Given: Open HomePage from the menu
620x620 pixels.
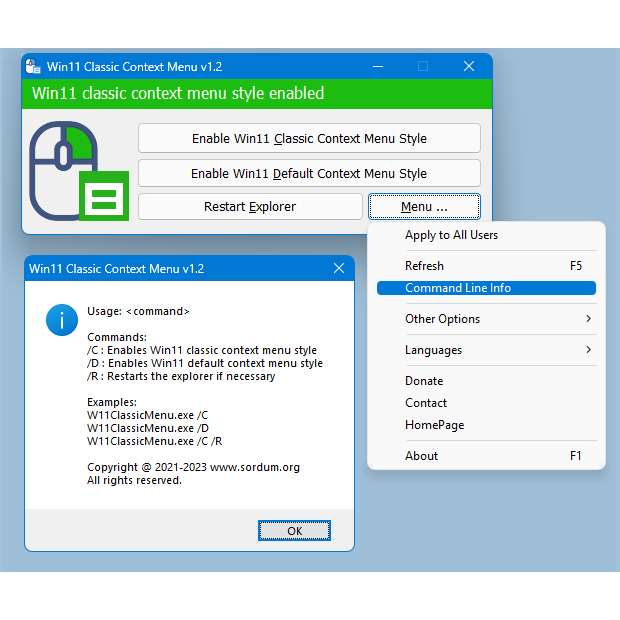Looking at the screenshot, I should pyautogui.click(x=486, y=425).
